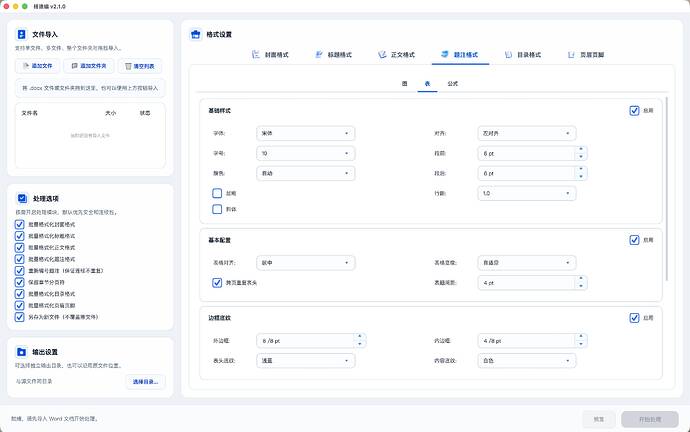Switch to the 表 sub-tab

coord(427,84)
